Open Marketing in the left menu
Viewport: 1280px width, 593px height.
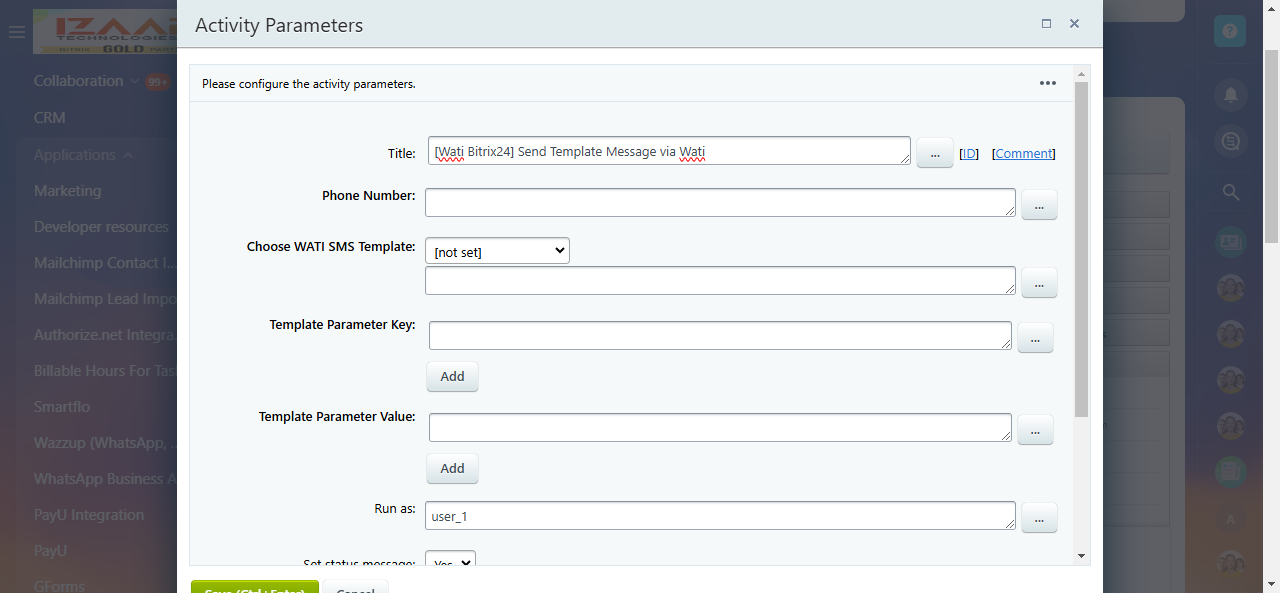pos(67,191)
